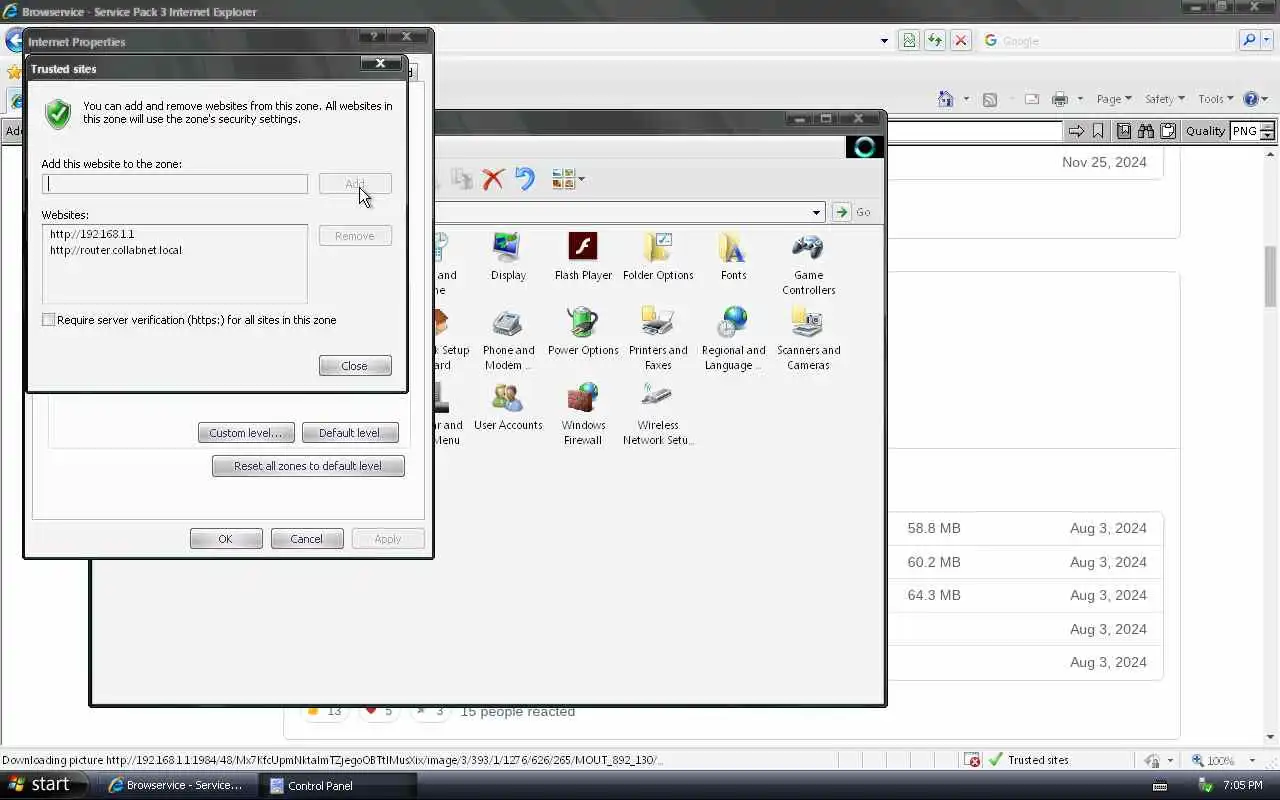This screenshot has width=1280, height=800.
Task: Open User Accounts in Control Panel
Action: [x=508, y=407]
